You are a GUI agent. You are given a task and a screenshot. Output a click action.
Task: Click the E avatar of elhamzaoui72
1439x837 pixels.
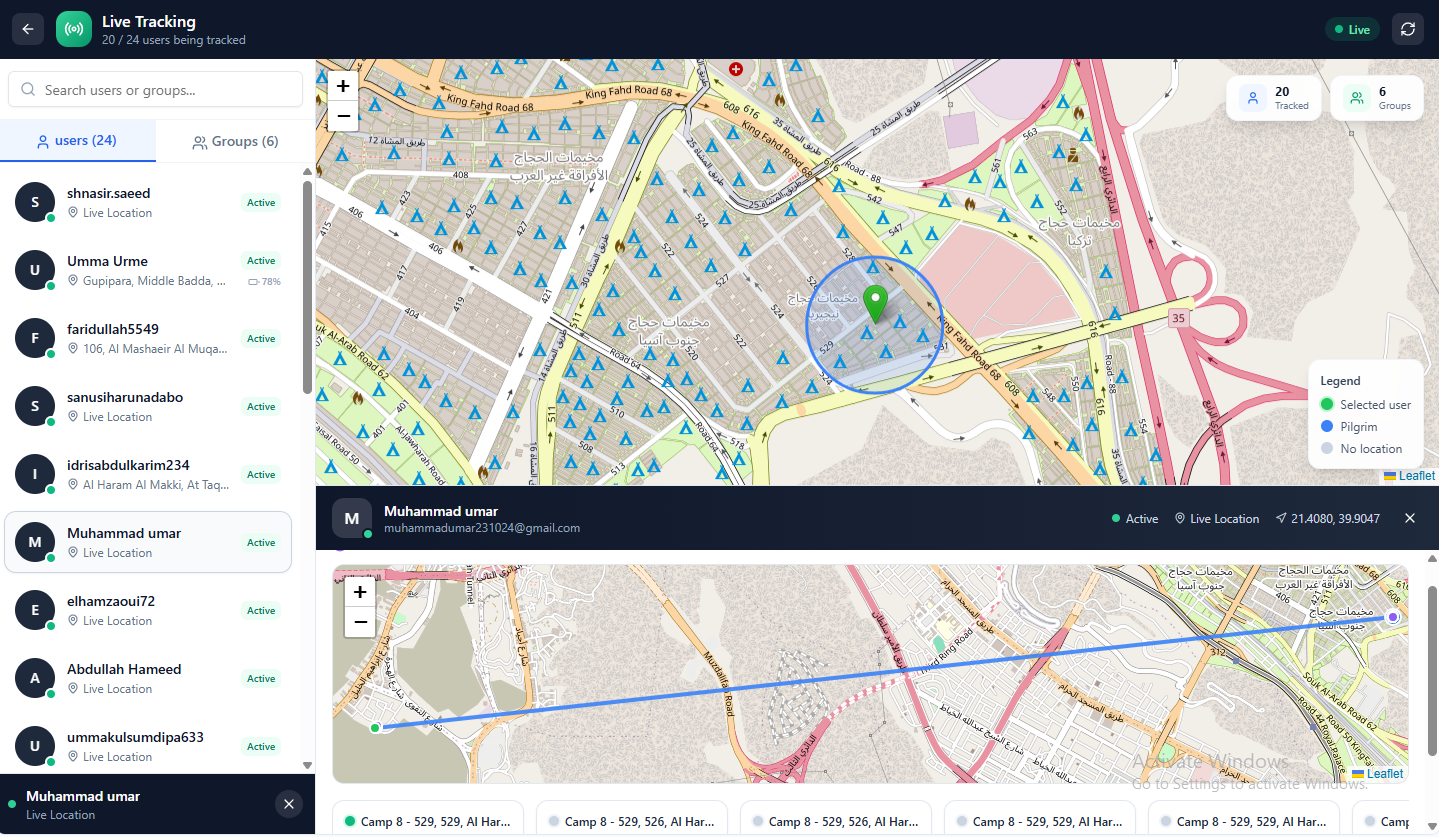tap(35, 610)
